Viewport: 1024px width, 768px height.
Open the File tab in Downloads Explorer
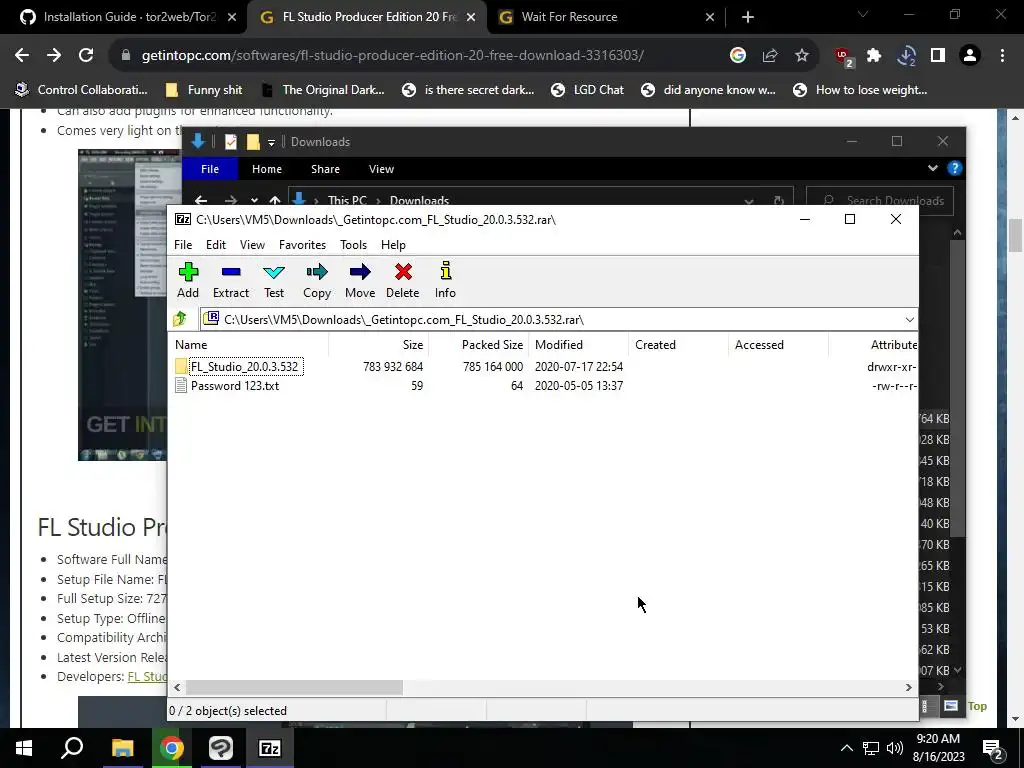(x=210, y=169)
